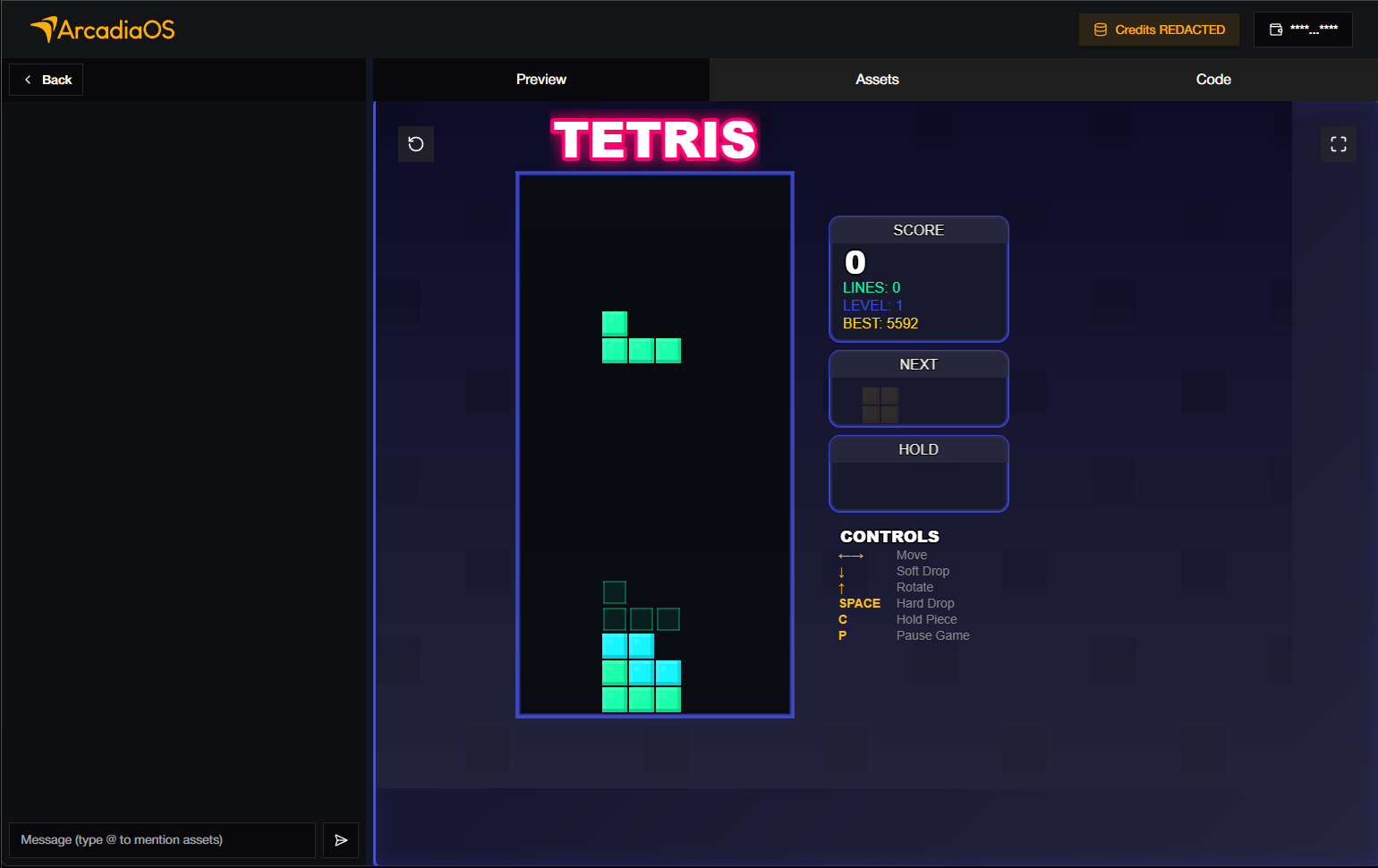This screenshot has width=1378, height=868.
Task: Go back using the Back button
Action: click(47, 80)
